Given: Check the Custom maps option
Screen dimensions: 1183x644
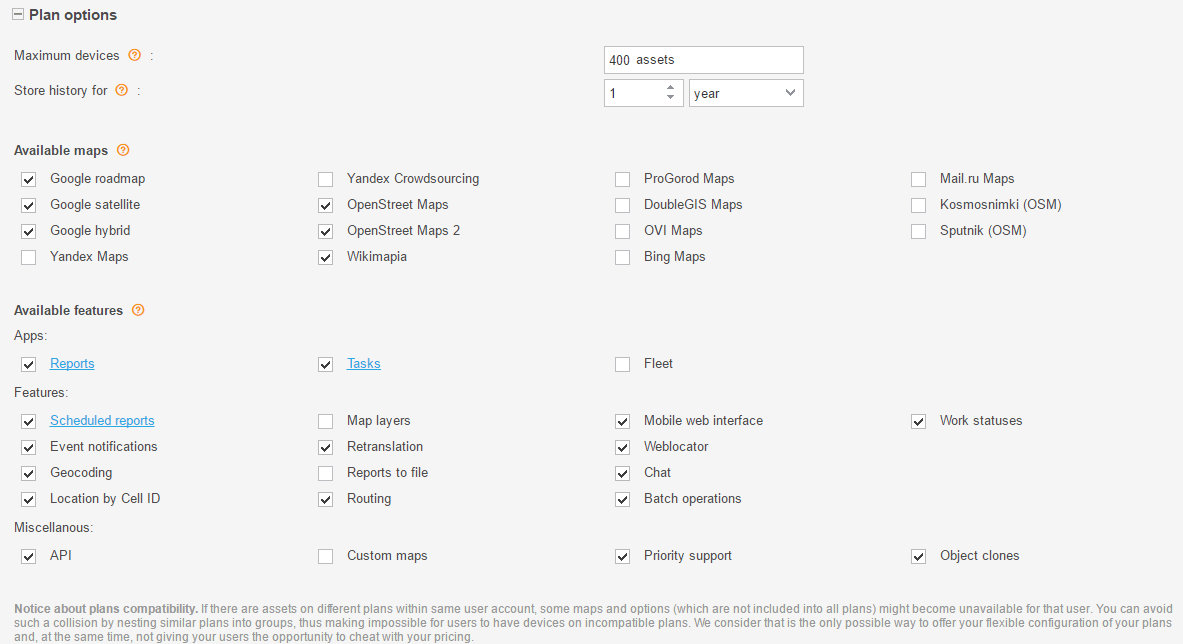Looking at the screenshot, I should click(325, 557).
